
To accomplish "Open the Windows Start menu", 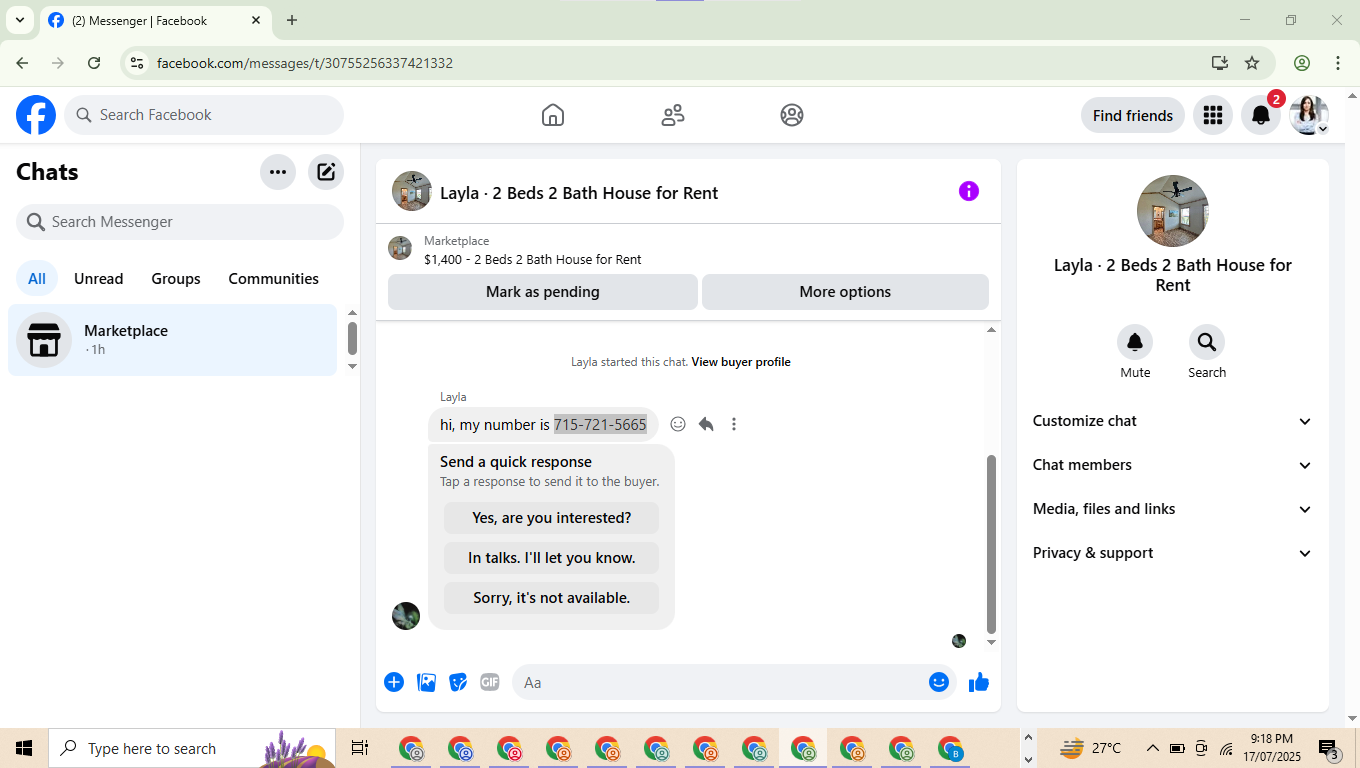I will pos(24,748).
